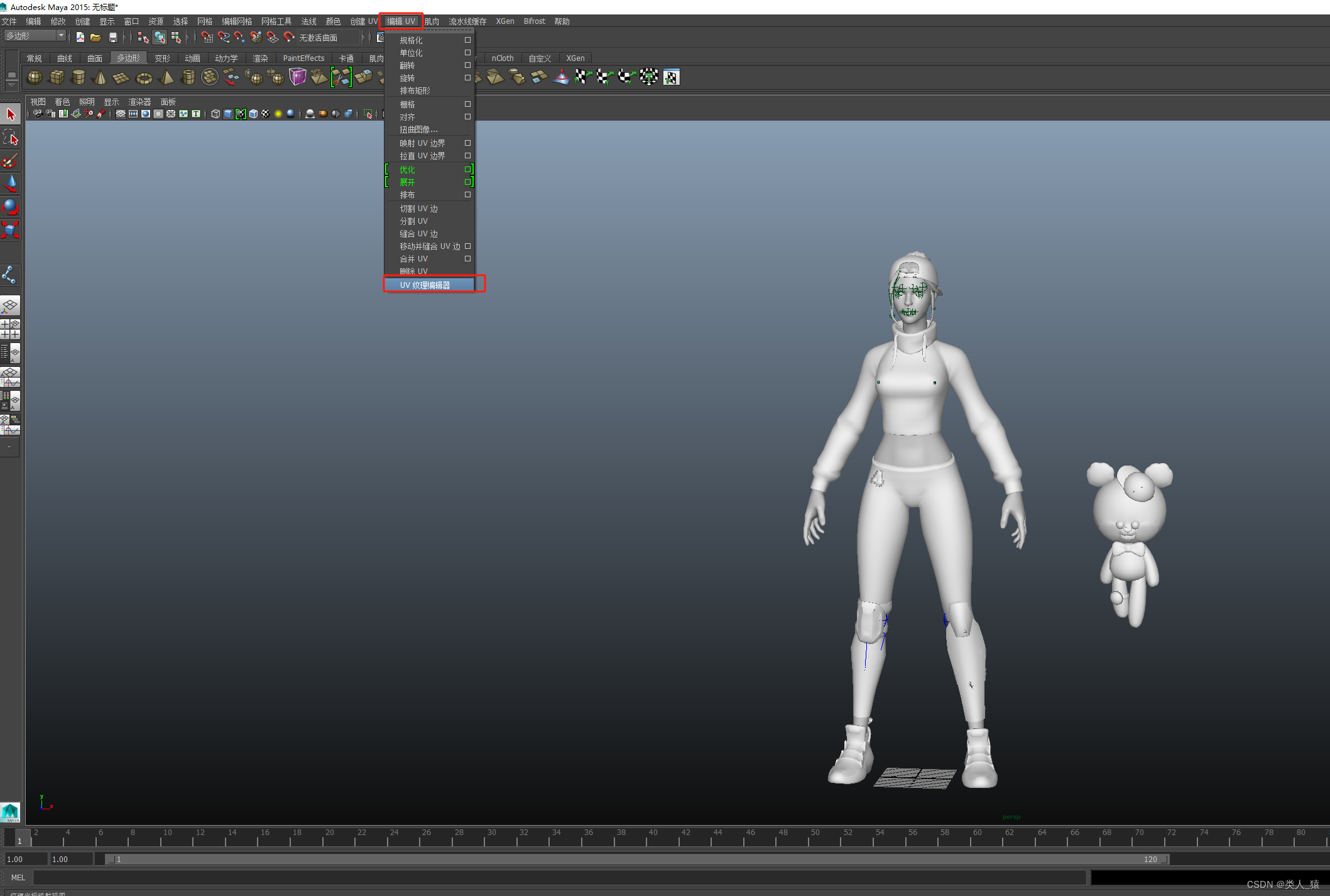Image resolution: width=1330 pixels, height=896 pixels.
Task: Switch to four view layout
Action: (11, 329)
